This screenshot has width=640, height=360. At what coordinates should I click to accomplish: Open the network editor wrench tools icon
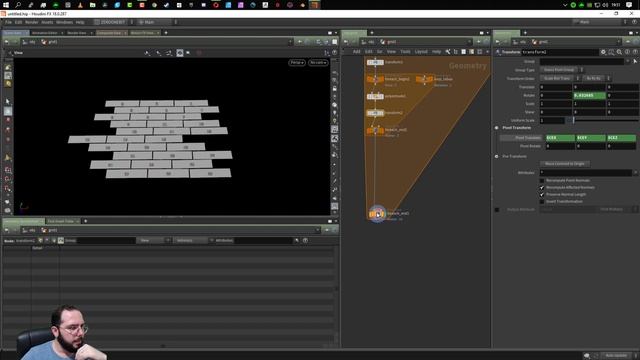point(448,52)
